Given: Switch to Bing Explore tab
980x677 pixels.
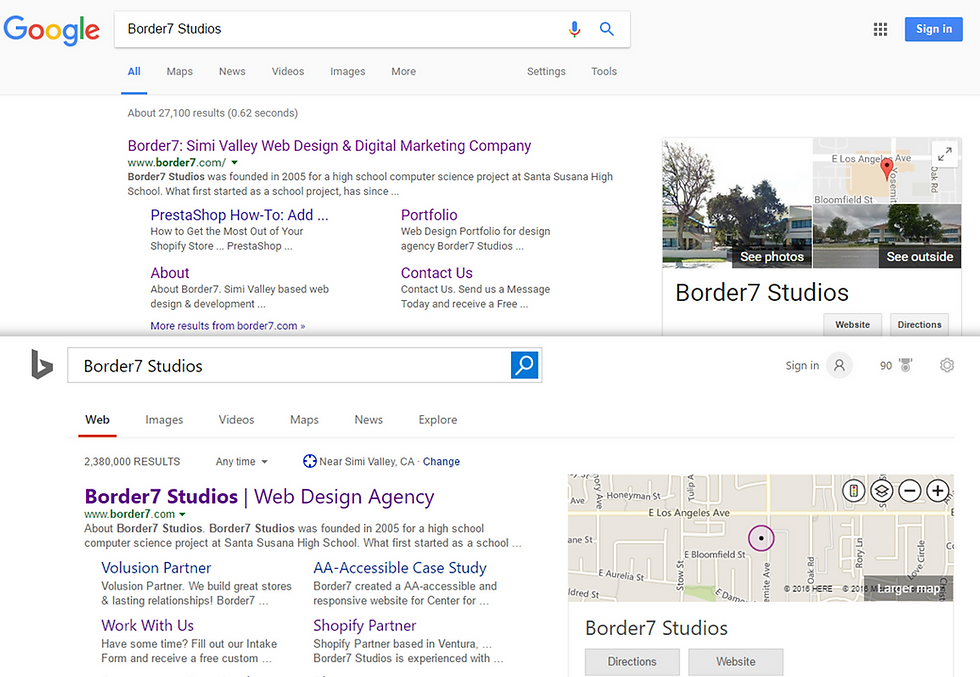Looking at the screenshot, I should tap(438, 420).
